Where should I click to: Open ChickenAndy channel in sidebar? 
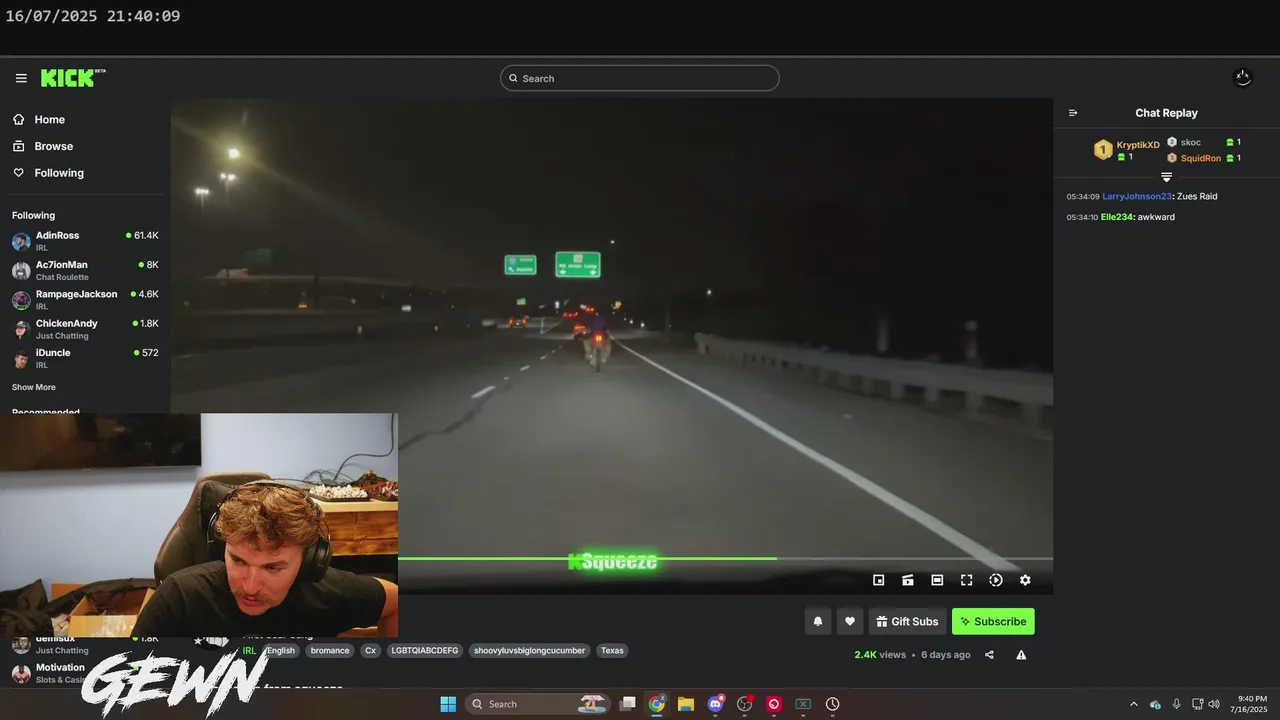pos(85,329)
